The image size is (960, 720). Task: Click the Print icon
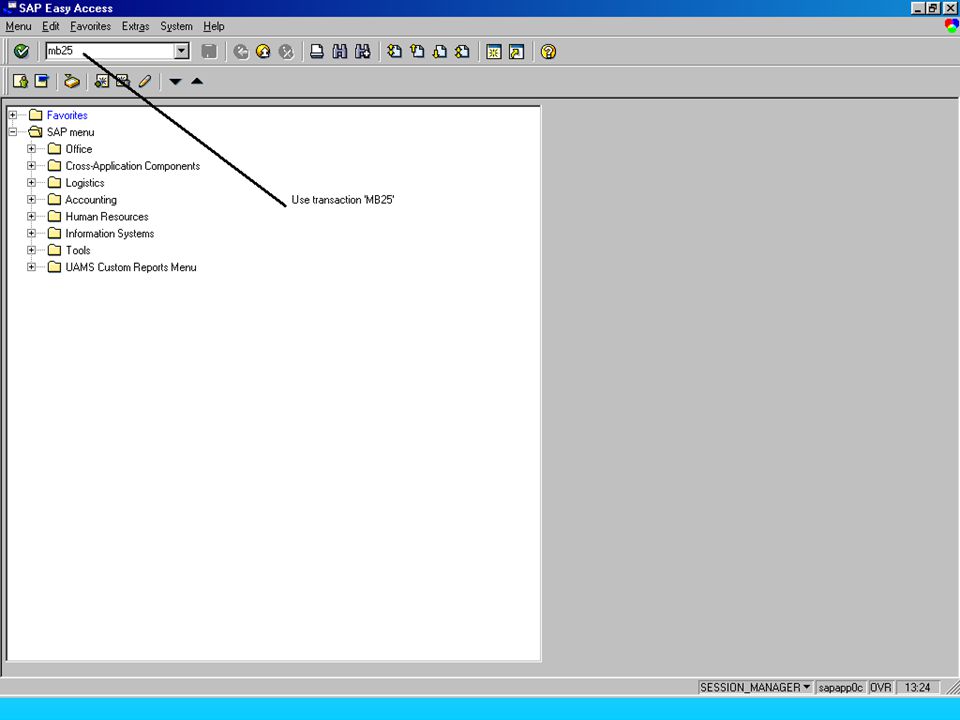(317, 51)
